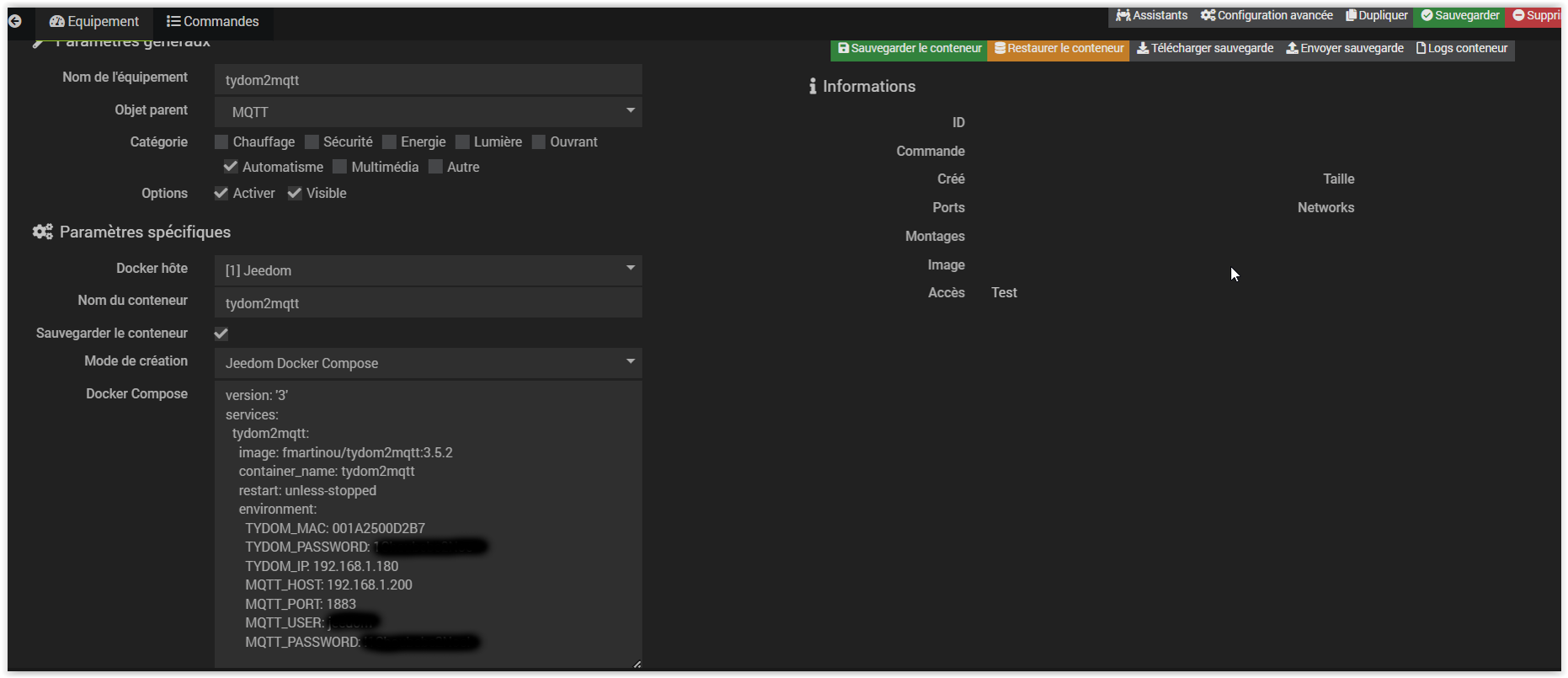
Task: Click the Paramètres spécifiques gears icon
Action: tap(43, 232)
